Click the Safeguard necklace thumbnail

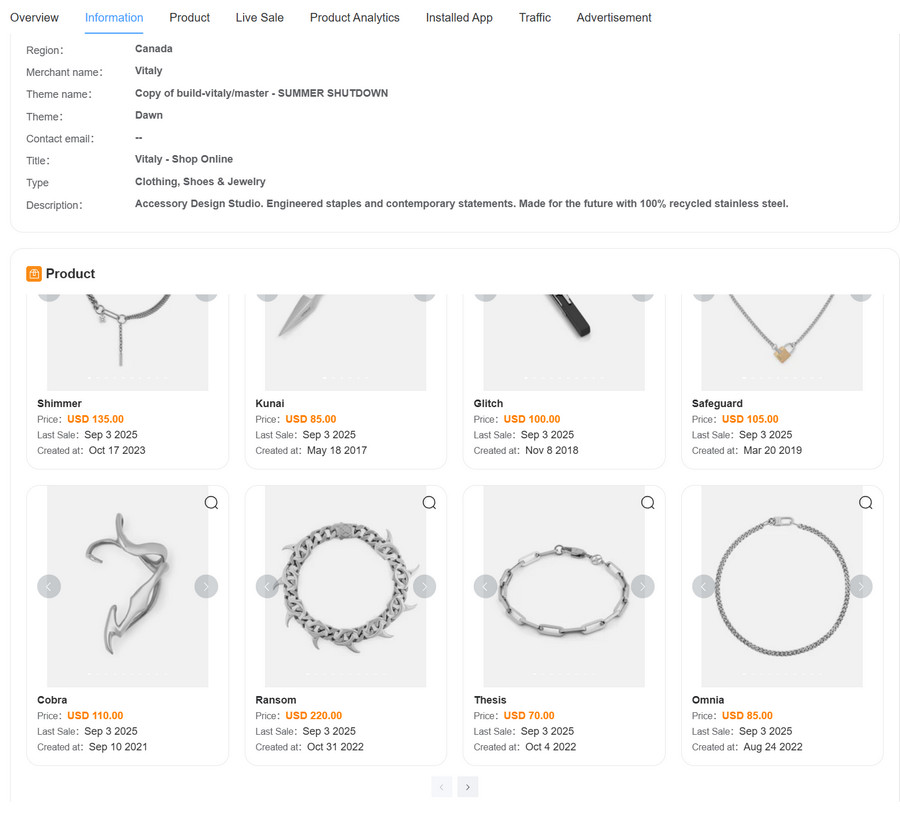pos(782,340)
